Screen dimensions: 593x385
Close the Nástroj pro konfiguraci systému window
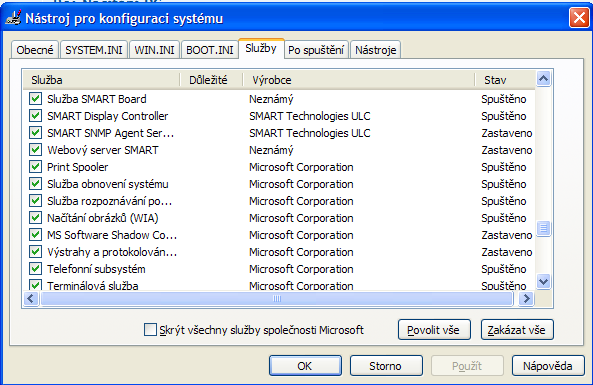coord(579,18)
